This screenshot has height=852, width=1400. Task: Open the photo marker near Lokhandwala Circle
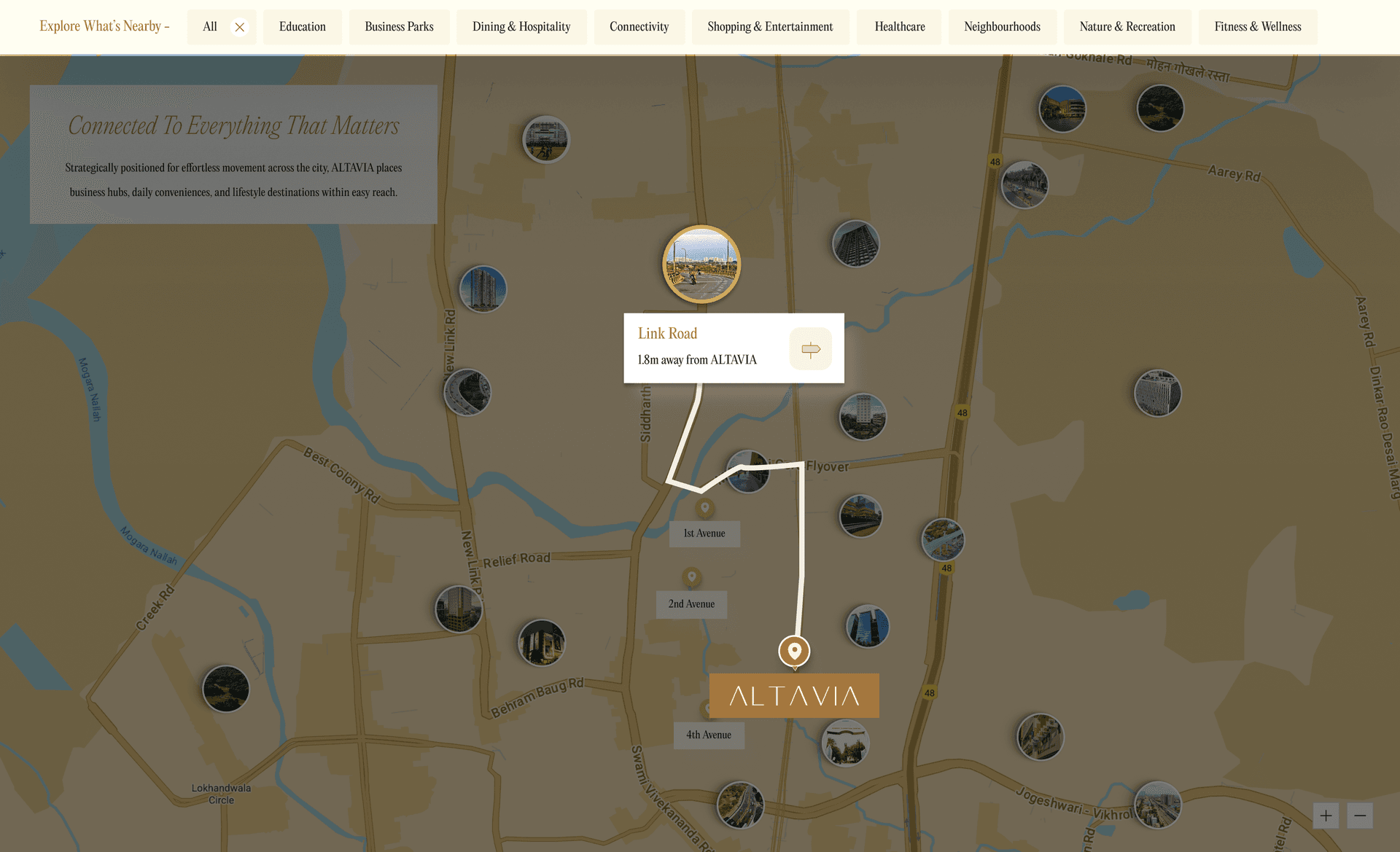[226, 689]
